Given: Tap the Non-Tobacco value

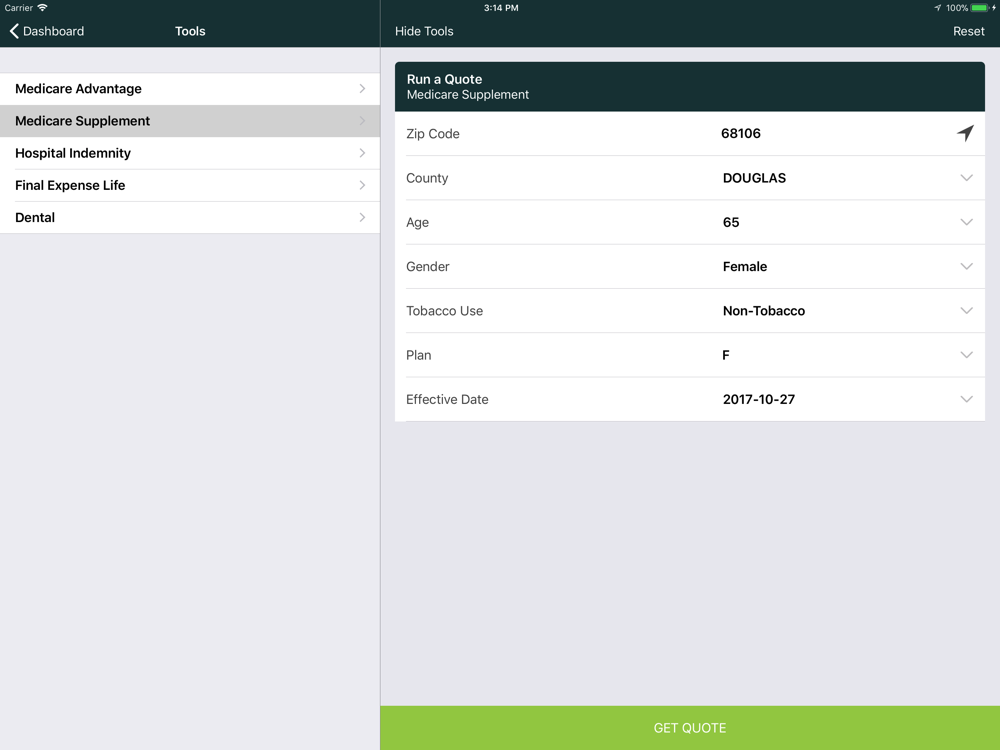Looking at the screenshot, I should click(763, 311).
